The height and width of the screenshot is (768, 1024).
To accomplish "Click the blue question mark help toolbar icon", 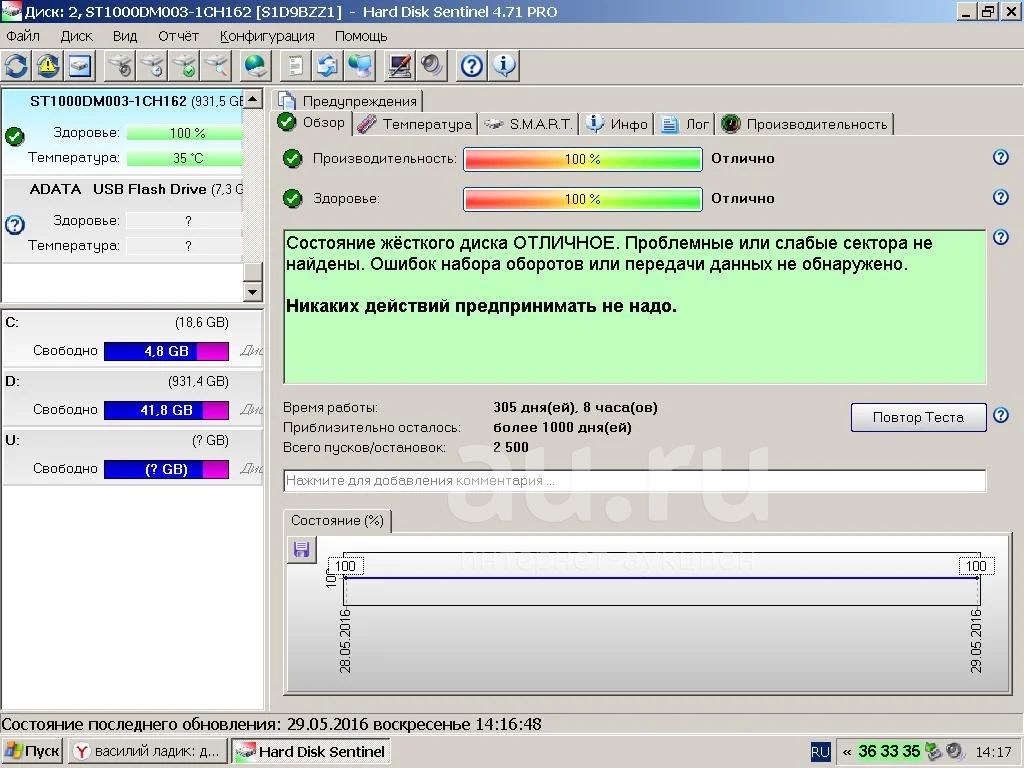I will tap(472, 66).
